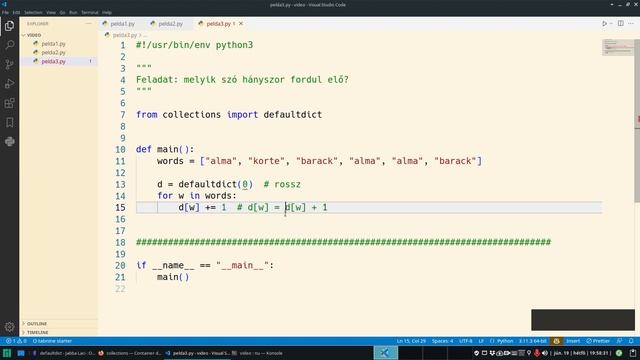
Task: Click the Insert mode status item
Action: point(573,341)
